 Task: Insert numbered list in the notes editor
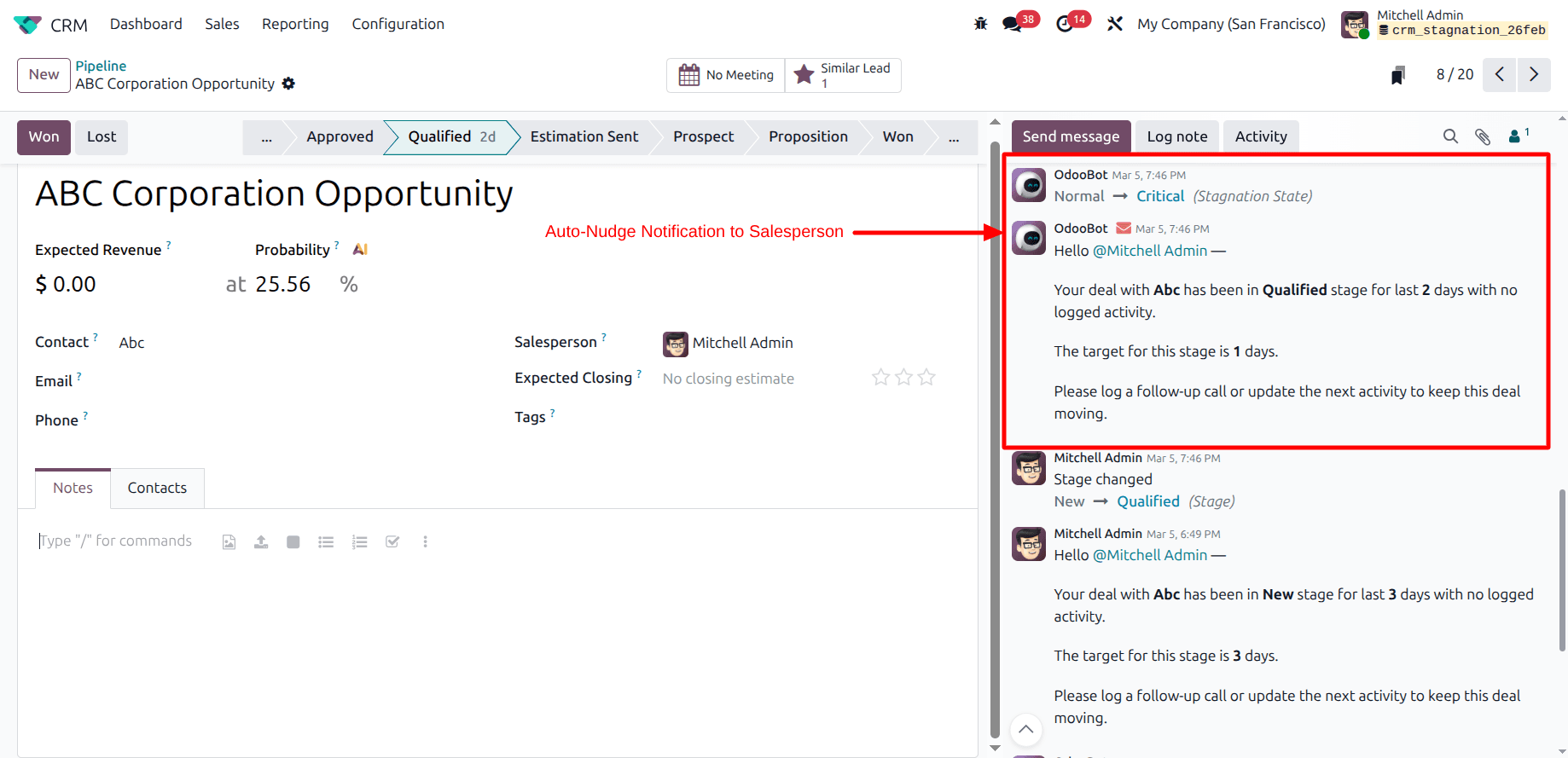(359, 542)
